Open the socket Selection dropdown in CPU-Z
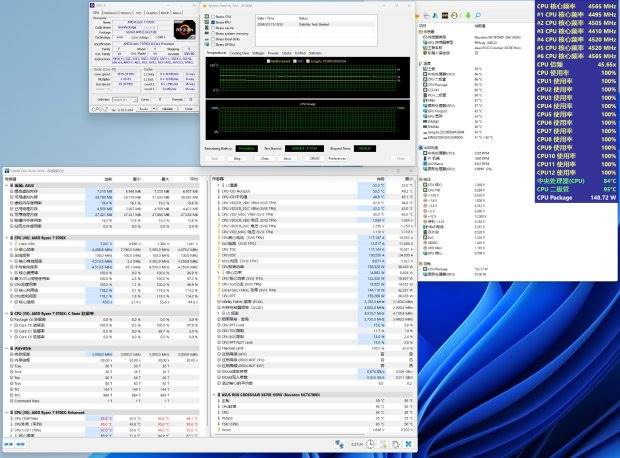Viewport: 620px width, 458px height. [125, 100]
